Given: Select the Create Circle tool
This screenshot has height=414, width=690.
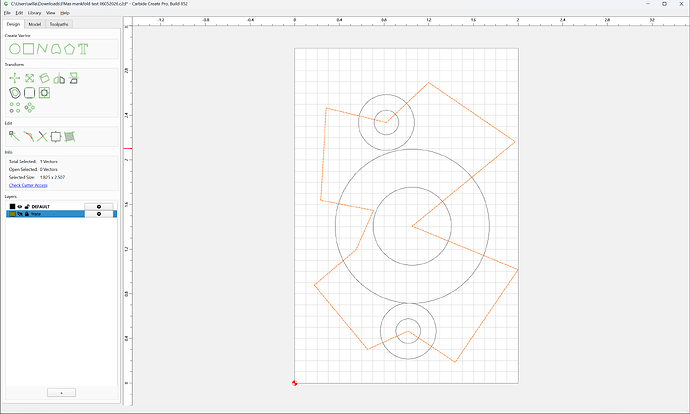Looking at the screenshot, I should [x=15, y=49].
